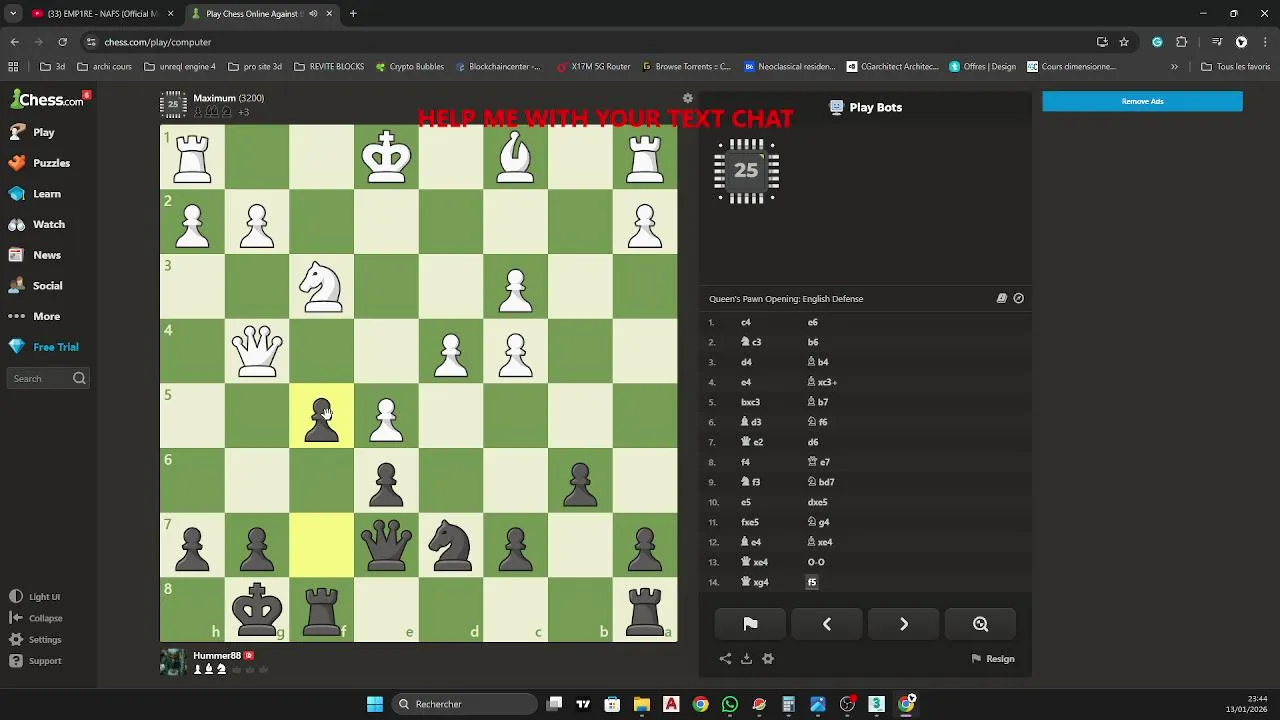The width and height of the screenshot is (1280, 720).
Task: Open a new browser tab
Action: [x=353, y=14]
